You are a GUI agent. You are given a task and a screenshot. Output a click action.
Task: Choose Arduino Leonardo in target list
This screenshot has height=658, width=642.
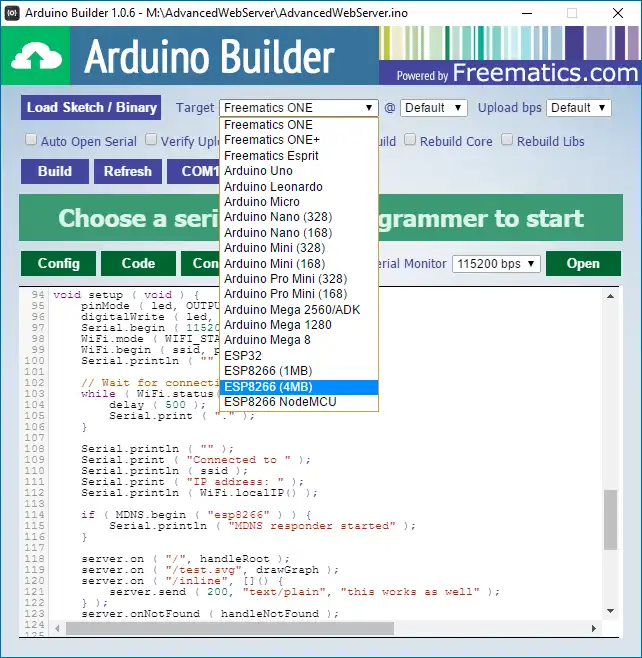pos(299,186)
